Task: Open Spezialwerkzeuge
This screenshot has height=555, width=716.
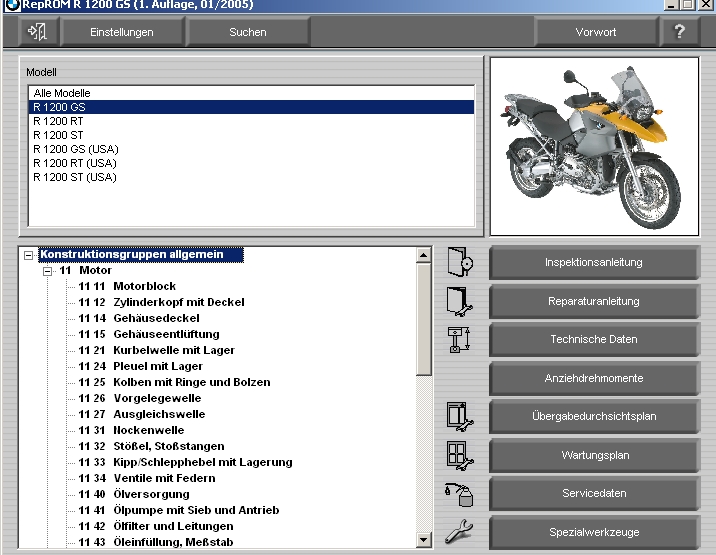Action: (594, 532)
